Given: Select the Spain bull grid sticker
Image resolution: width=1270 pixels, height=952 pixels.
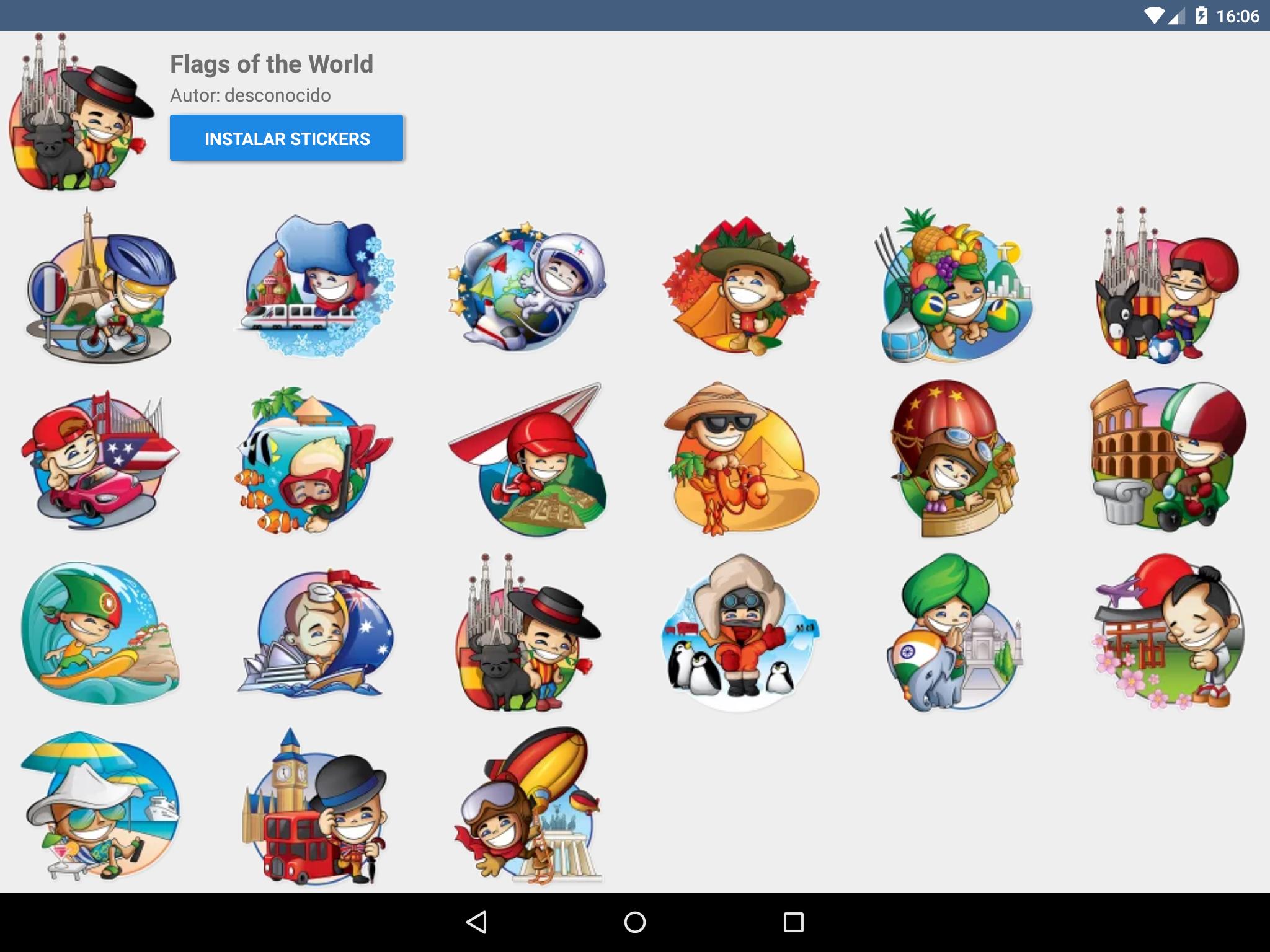Looking at the screenshot, I should [x=527, y=632].
